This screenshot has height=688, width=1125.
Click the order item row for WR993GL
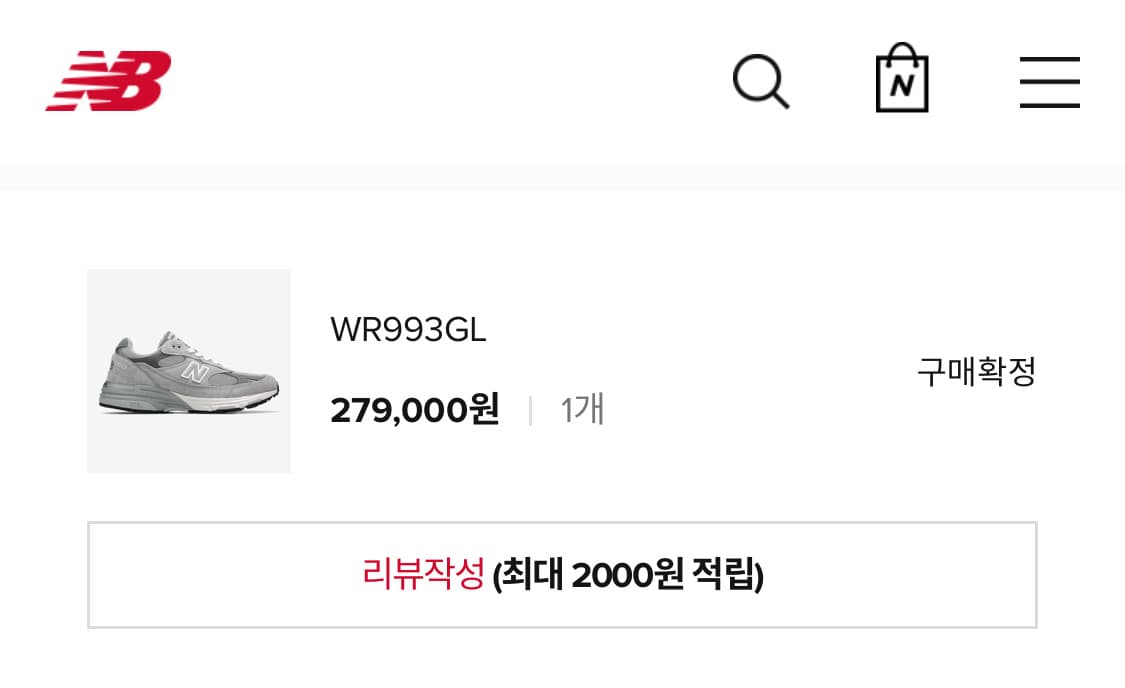tap(560, 371)
